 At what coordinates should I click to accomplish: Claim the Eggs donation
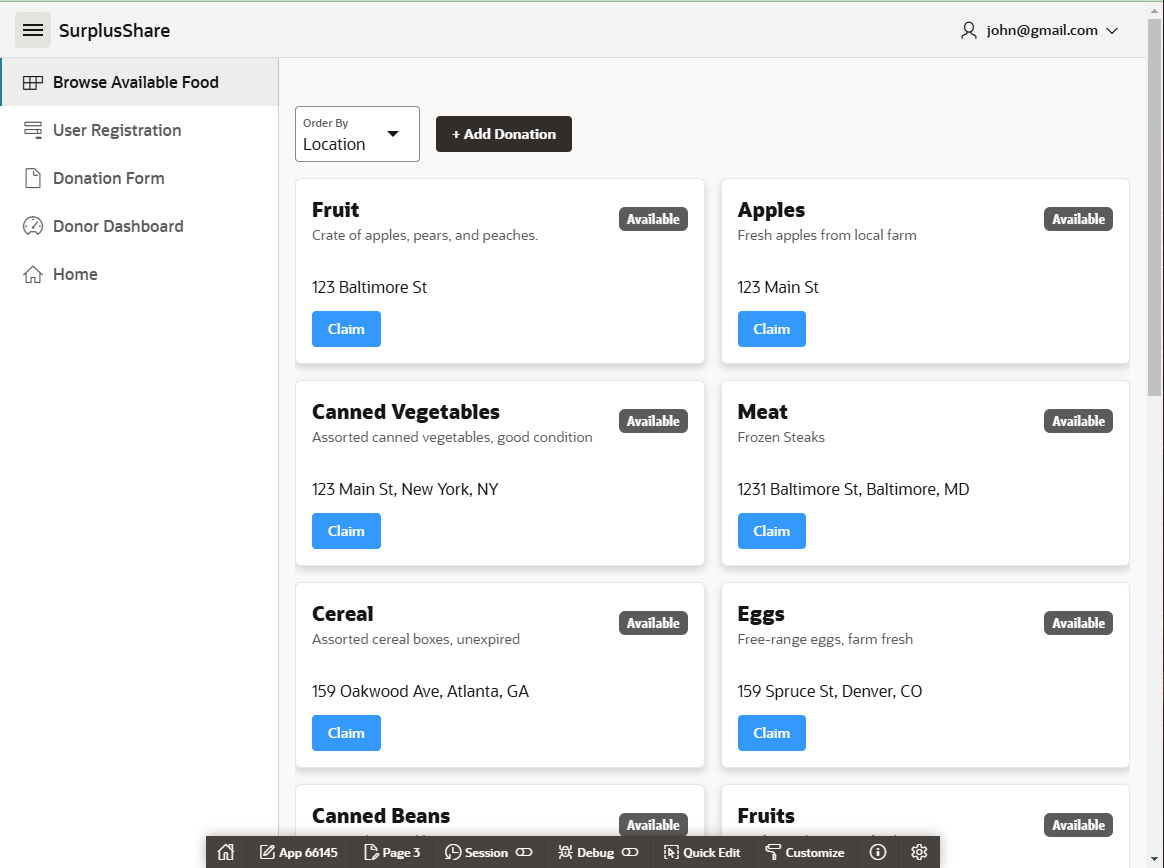tap(771, 733)
